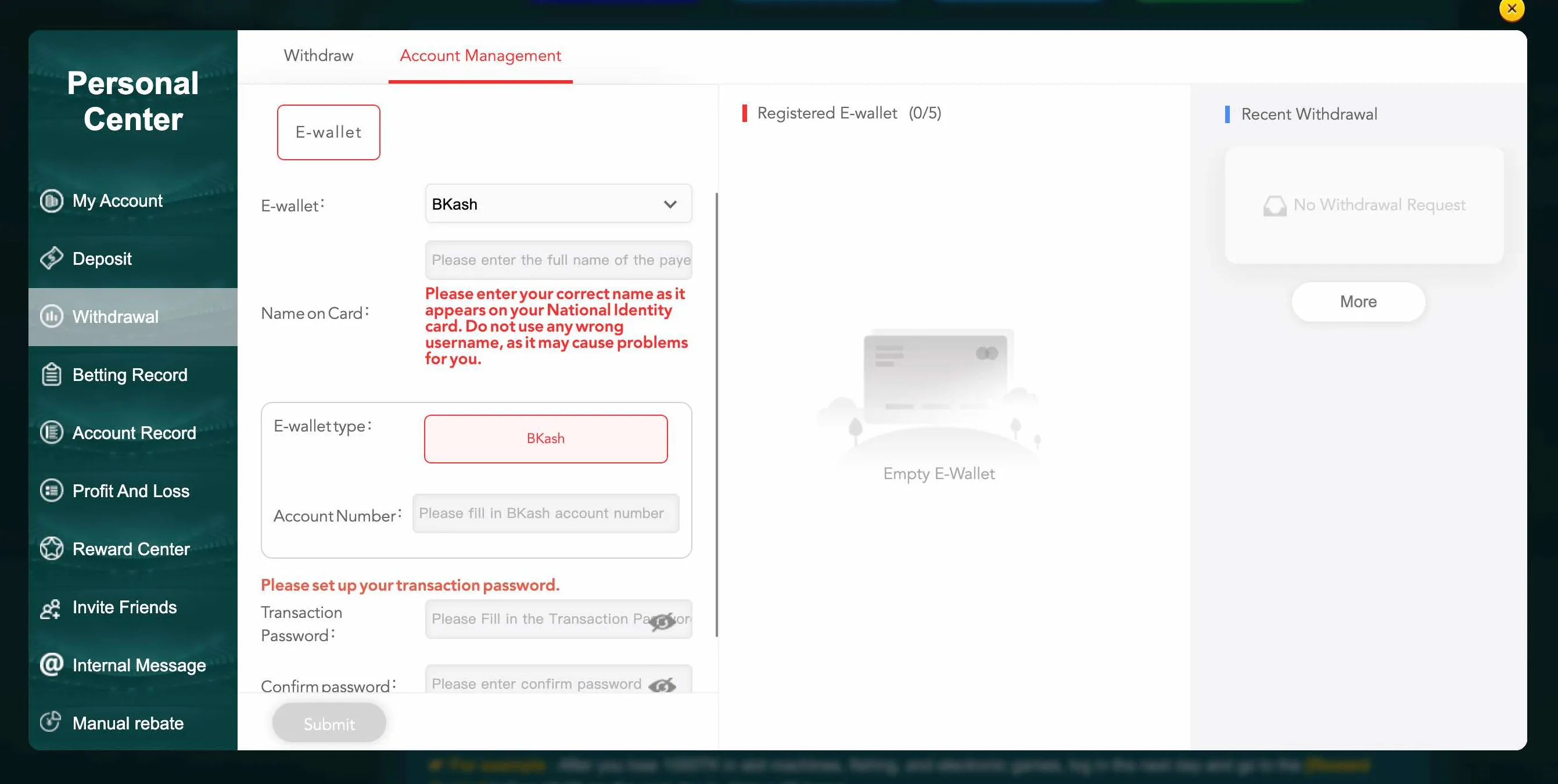Image resolution: width=1558 pixels, height=784 pixels.
Task: Click the Empty E-Wallet label
Action: pos(939,473)
